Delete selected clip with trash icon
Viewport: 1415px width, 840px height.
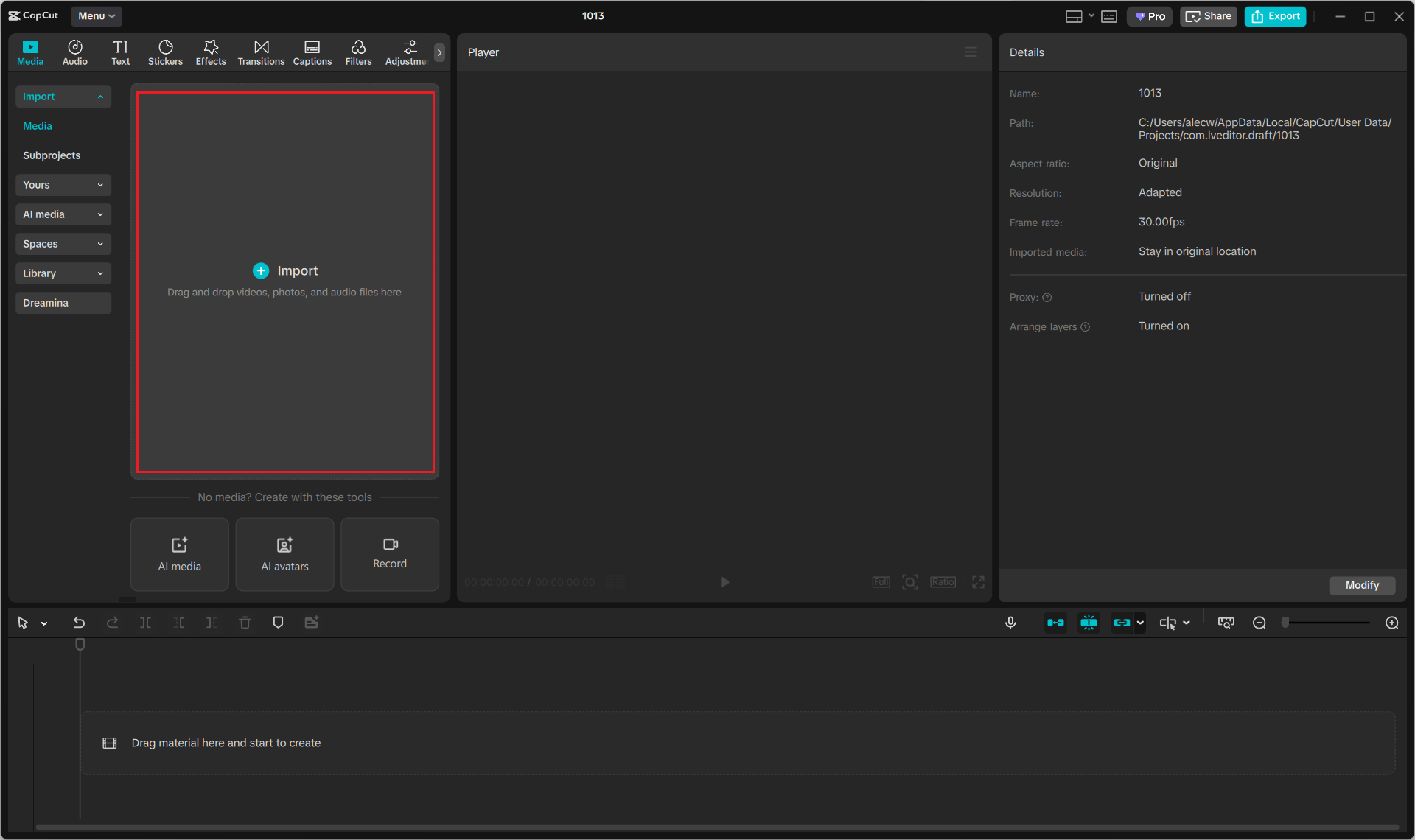pos(245,622)
